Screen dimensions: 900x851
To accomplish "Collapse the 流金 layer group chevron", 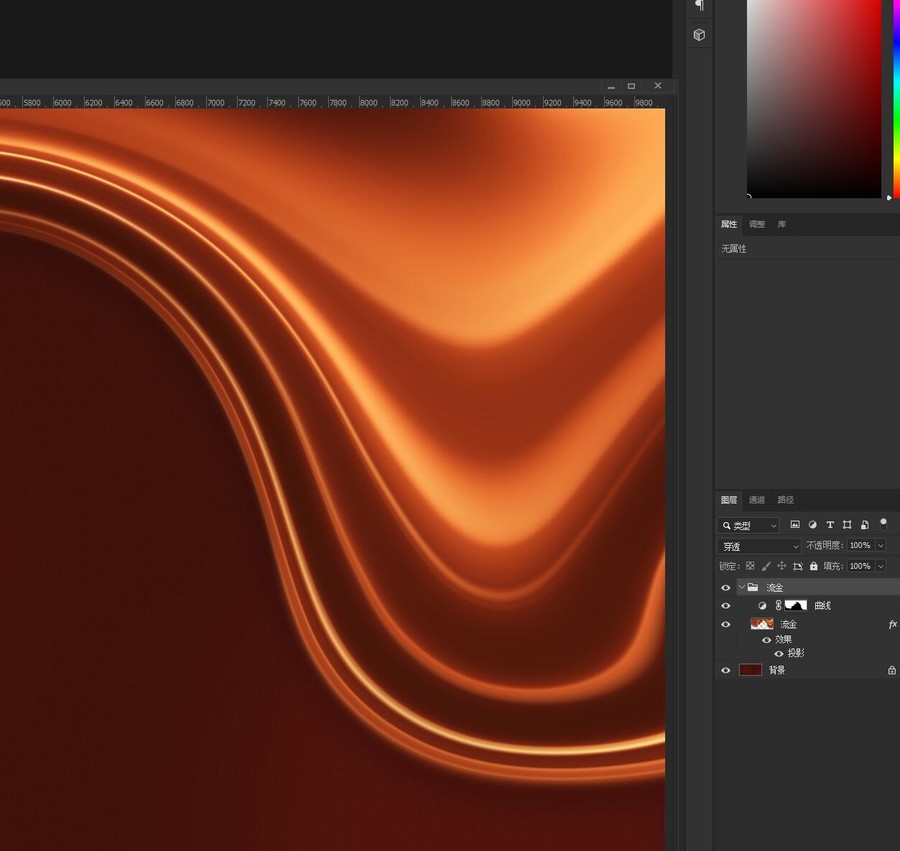I will tap(742, 587).
